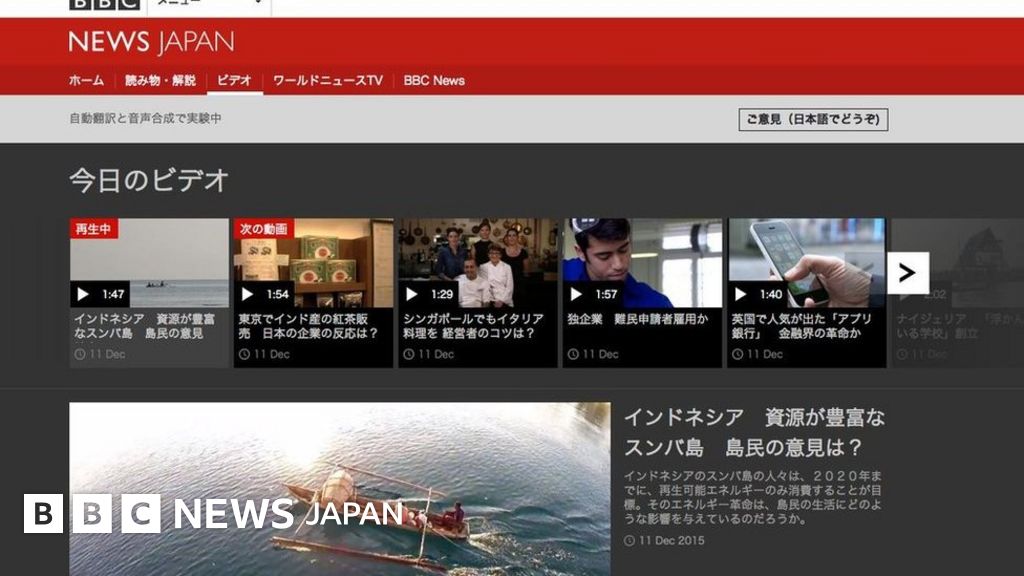Click the play icon on the インドネシア Sumba video

[82, 294]
